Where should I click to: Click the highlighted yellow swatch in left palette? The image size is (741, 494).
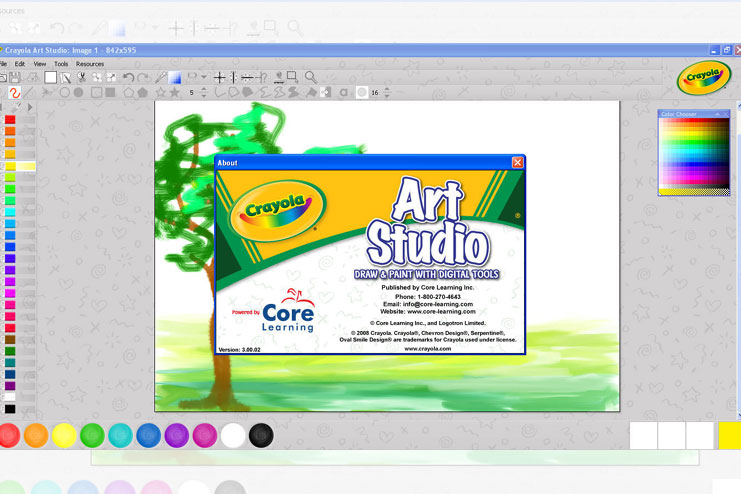click(10, 166)
